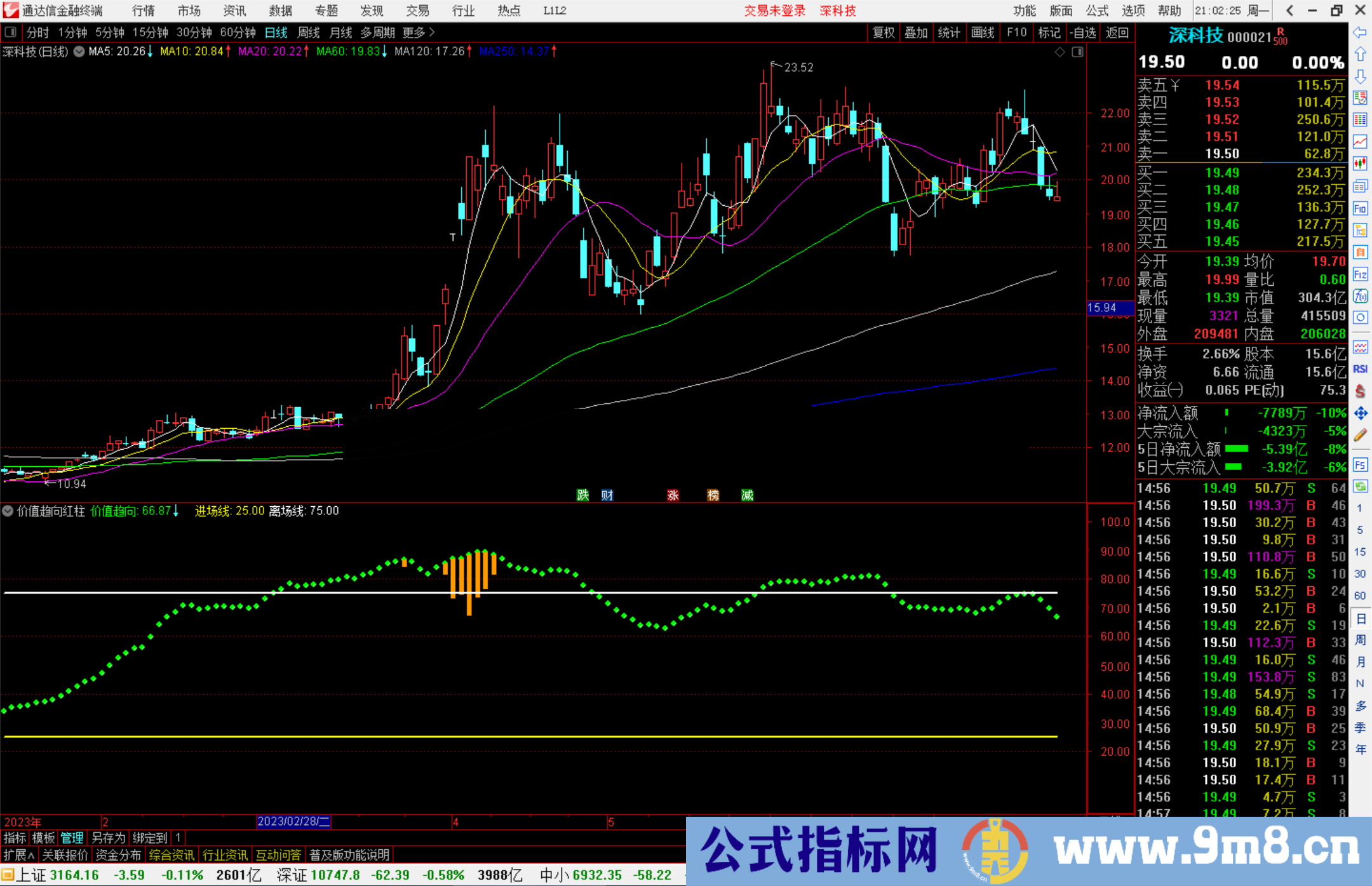The height and width of the screenshot is (886, 1372).
Task: Click the RSI indicator sidebar icon
Action: (x=1360, y=369)
